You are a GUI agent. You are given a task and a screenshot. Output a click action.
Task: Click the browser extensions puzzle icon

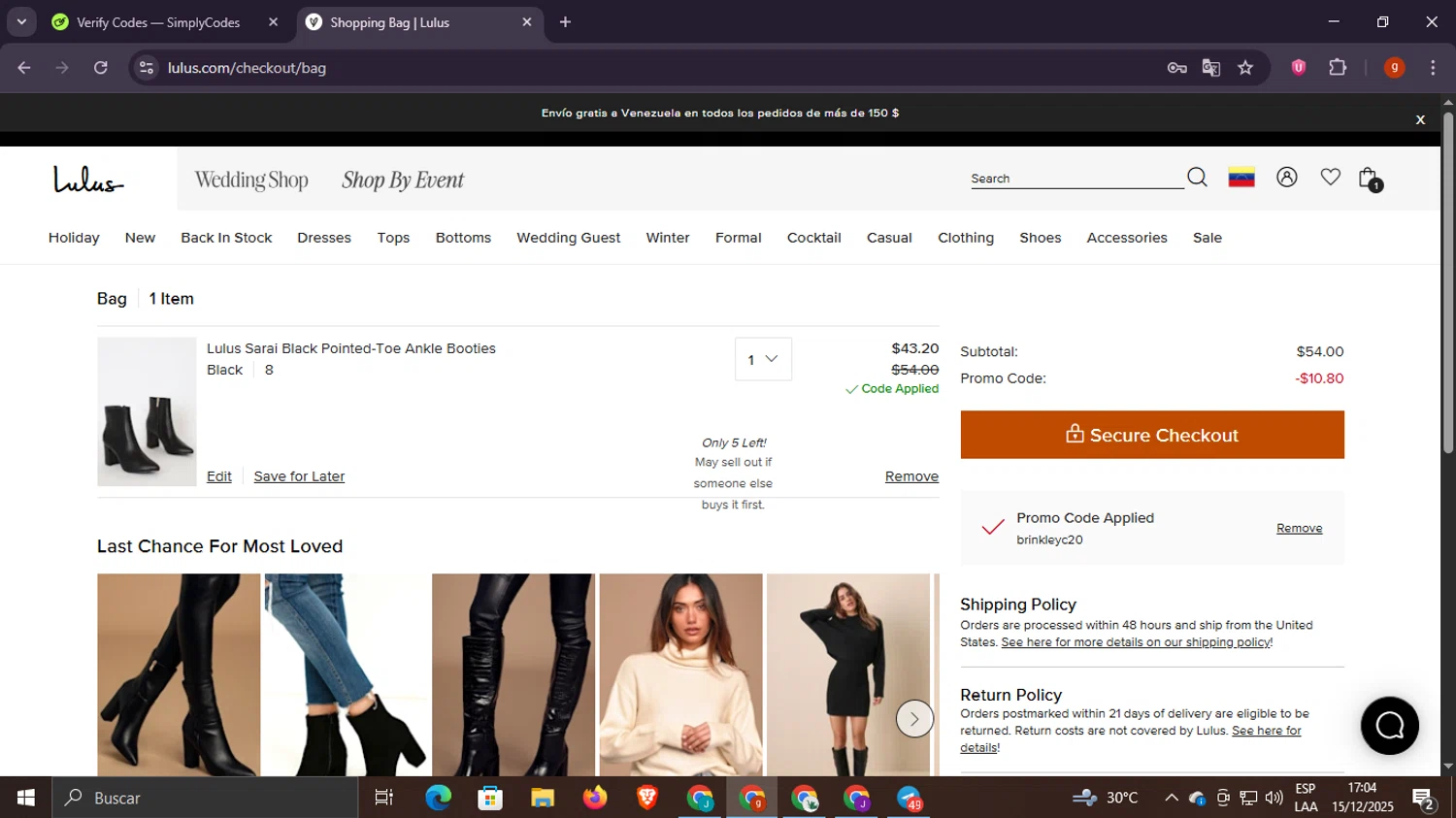[x=1338, y=68]
